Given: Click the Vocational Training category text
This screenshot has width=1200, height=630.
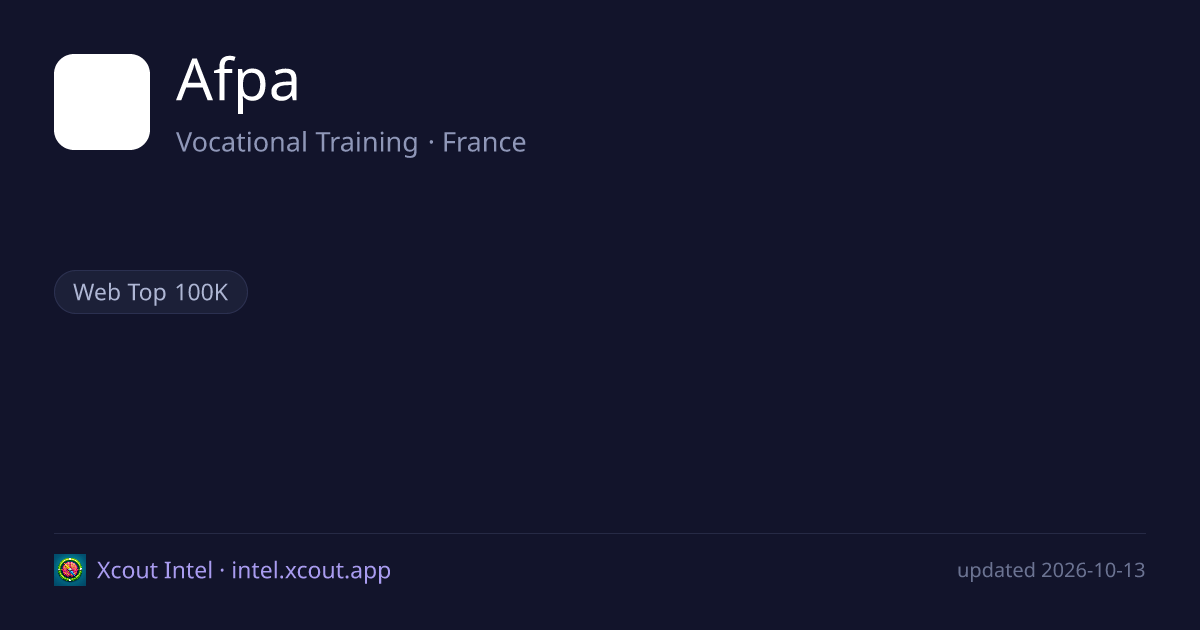Looking at the screenshot, I should [x=297, y=142].
